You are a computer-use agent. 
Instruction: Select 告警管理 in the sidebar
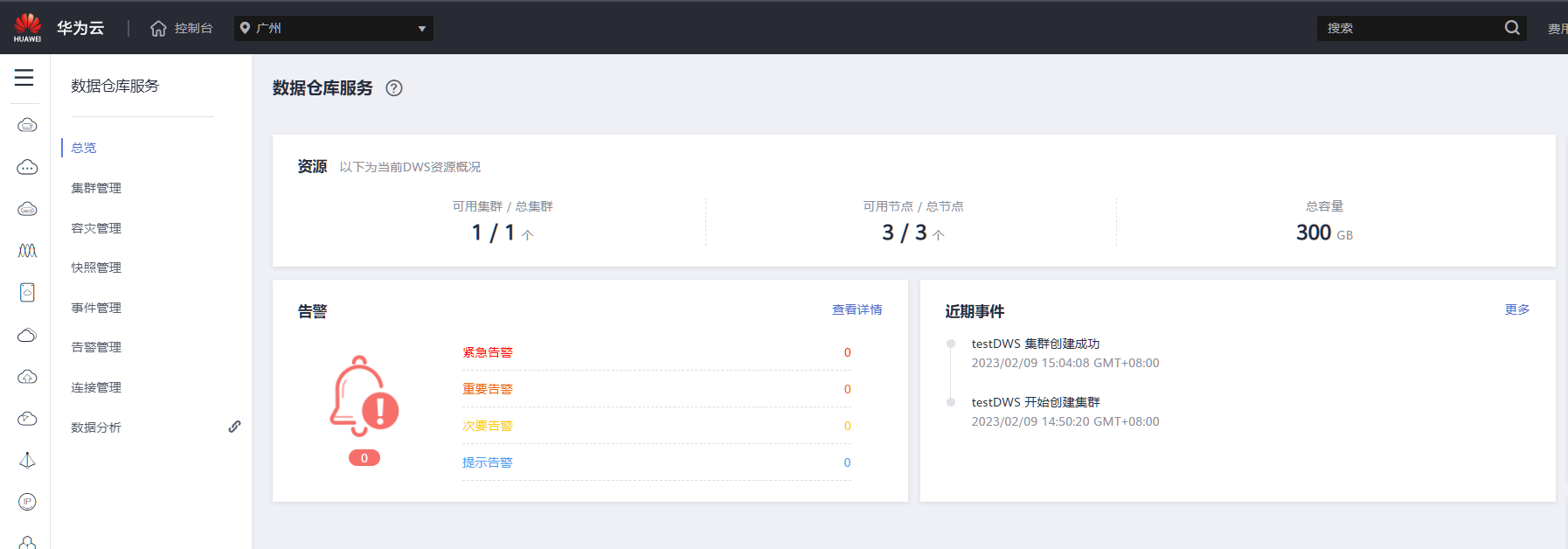pyautogui.click(x=96, y=347)
